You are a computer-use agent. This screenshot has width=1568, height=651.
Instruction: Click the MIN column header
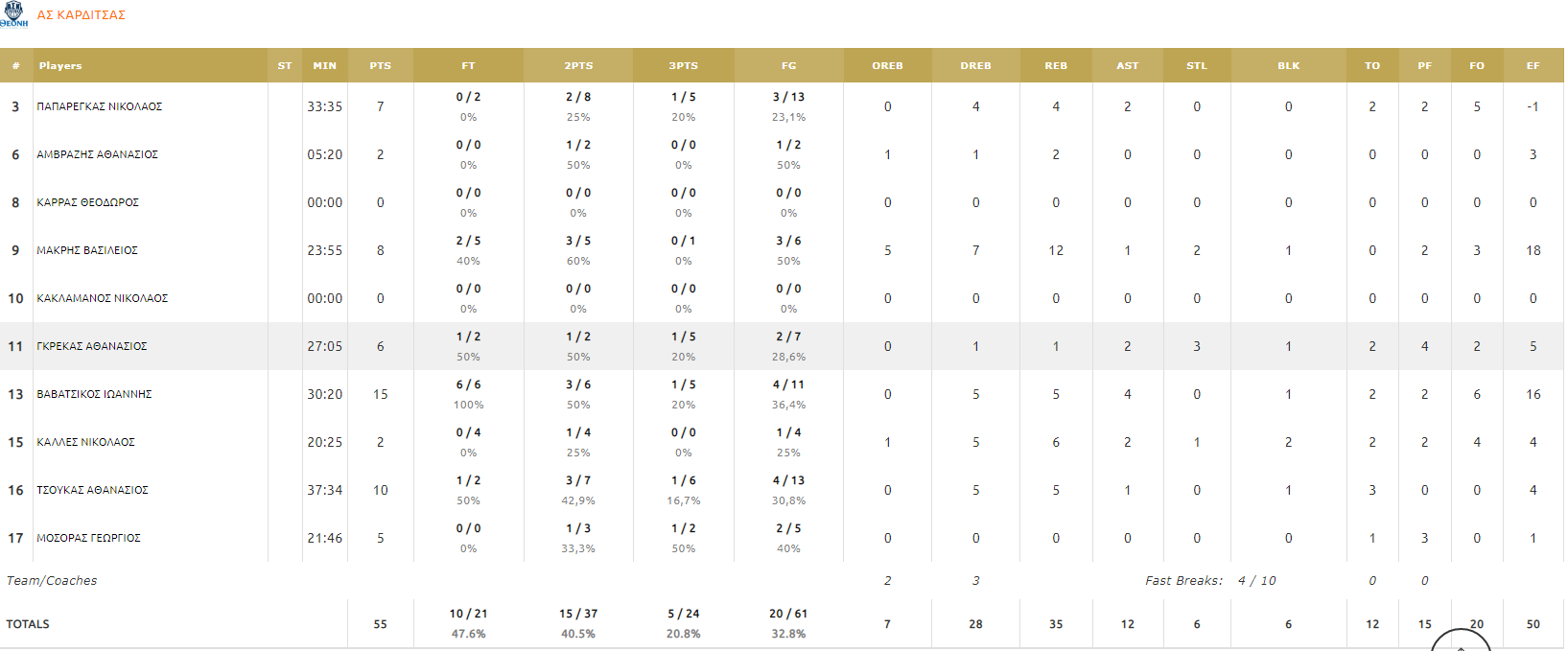pos(324,66)
